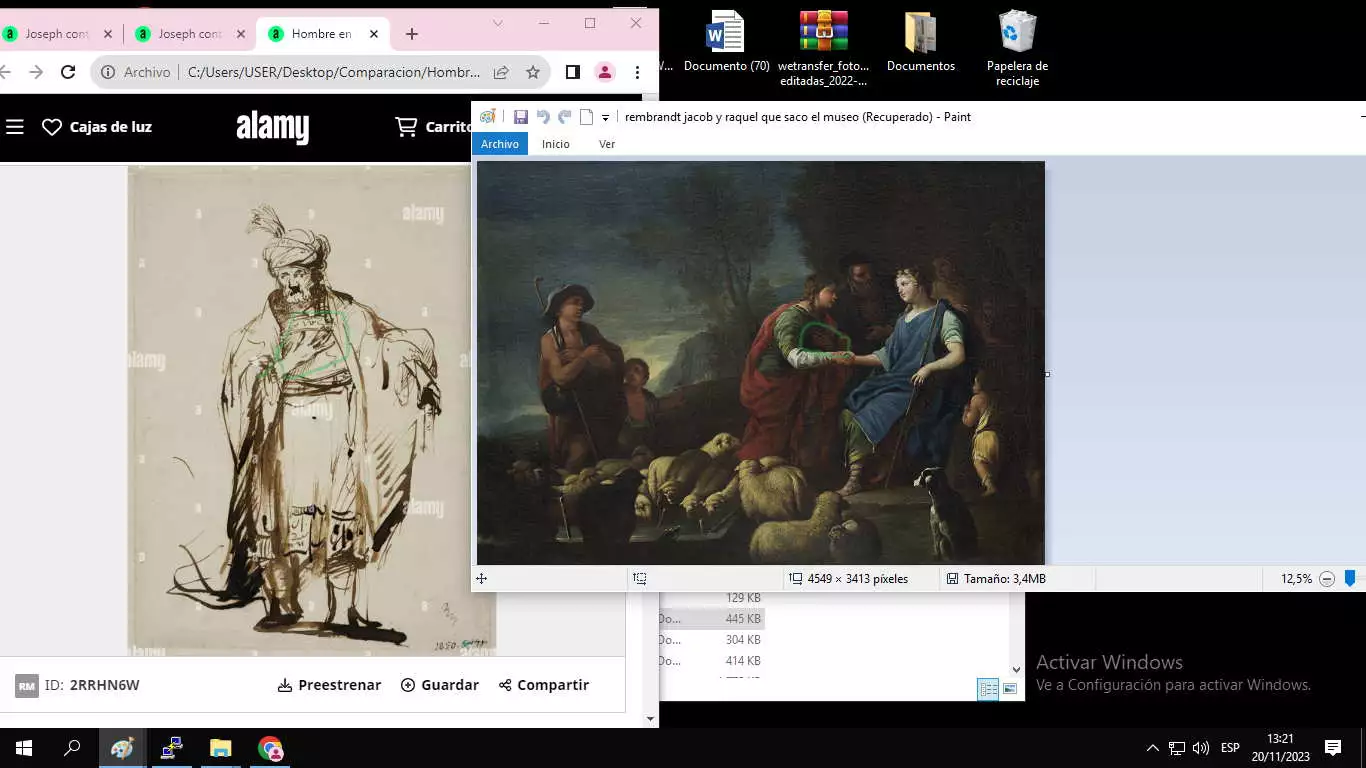Image resolution: width=1366 pixels, height=768 pixels.
Task: Click the Rembrandt sketch image on the Alamy page
Action: pos(298,410)
